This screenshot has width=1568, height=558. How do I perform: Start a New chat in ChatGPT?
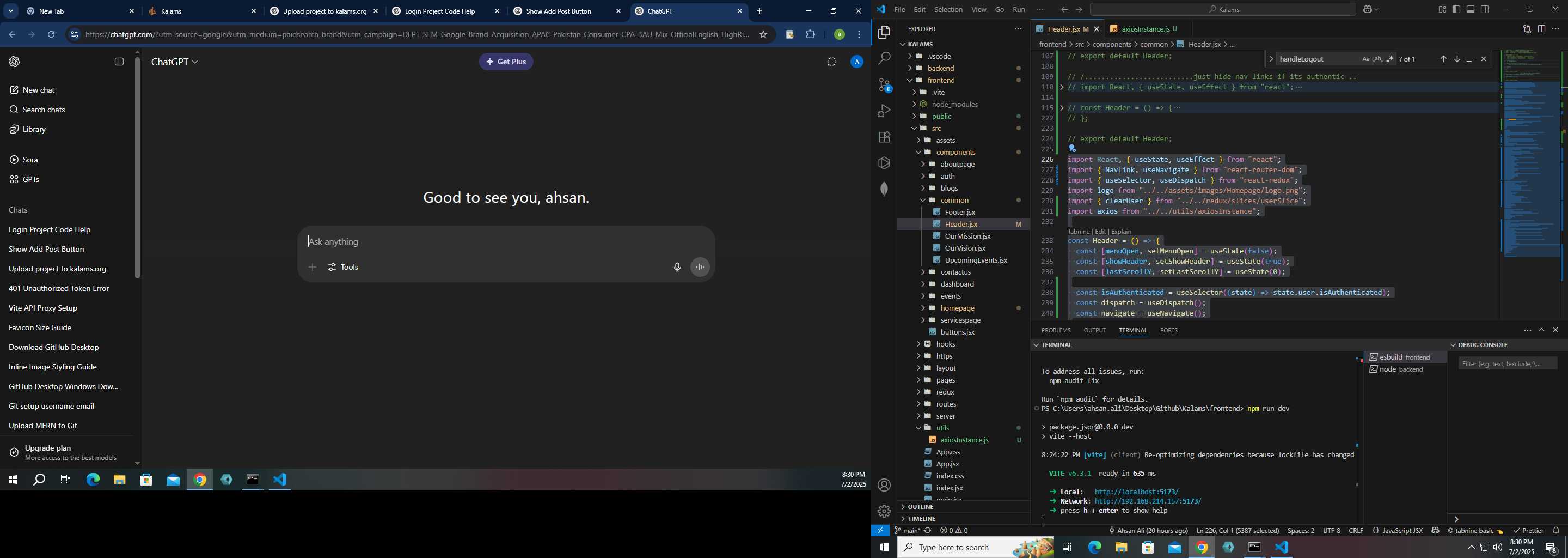pos(38,90)
